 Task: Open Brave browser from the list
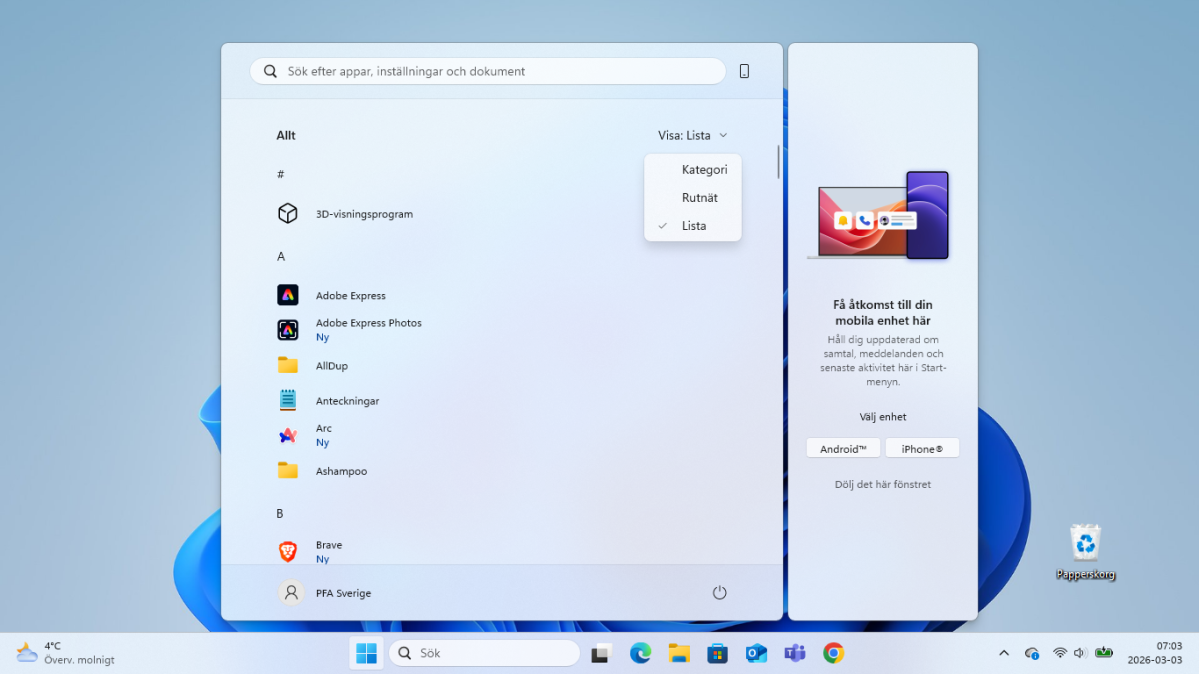[288, 552]
